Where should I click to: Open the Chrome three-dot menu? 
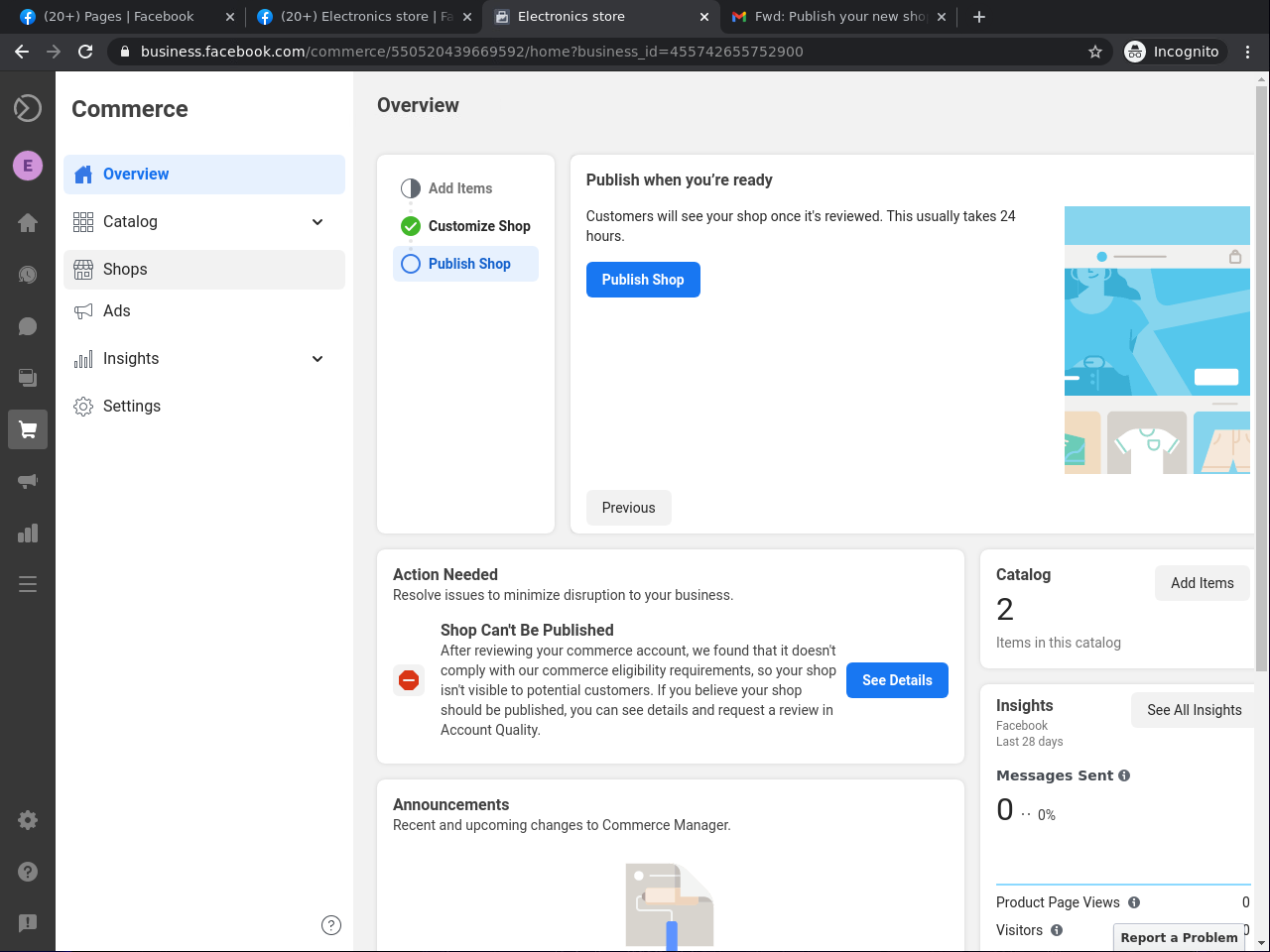pyautogui.click(x=1248, y=52)
